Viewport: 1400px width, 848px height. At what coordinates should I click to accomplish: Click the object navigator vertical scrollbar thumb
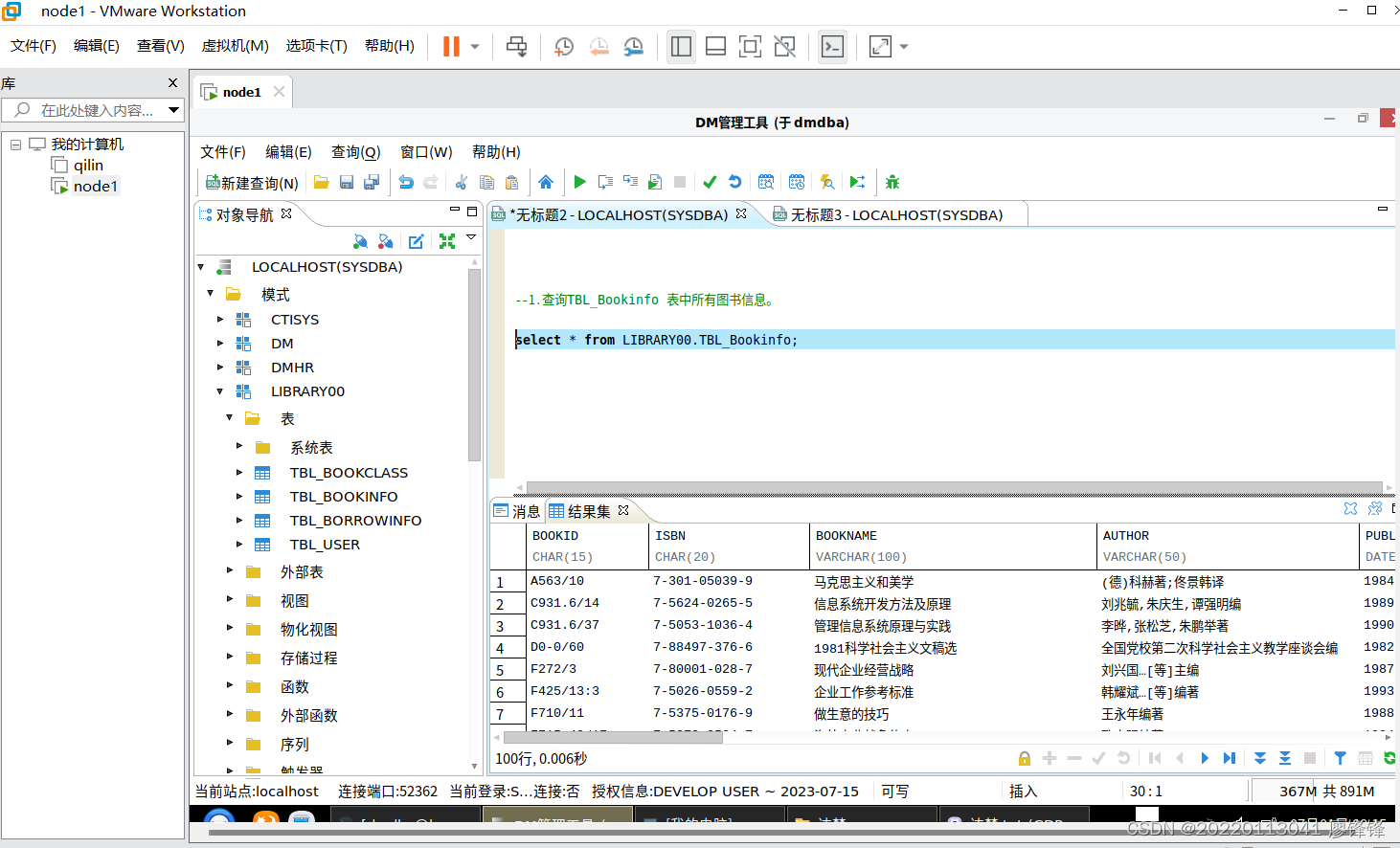(474, 364)
